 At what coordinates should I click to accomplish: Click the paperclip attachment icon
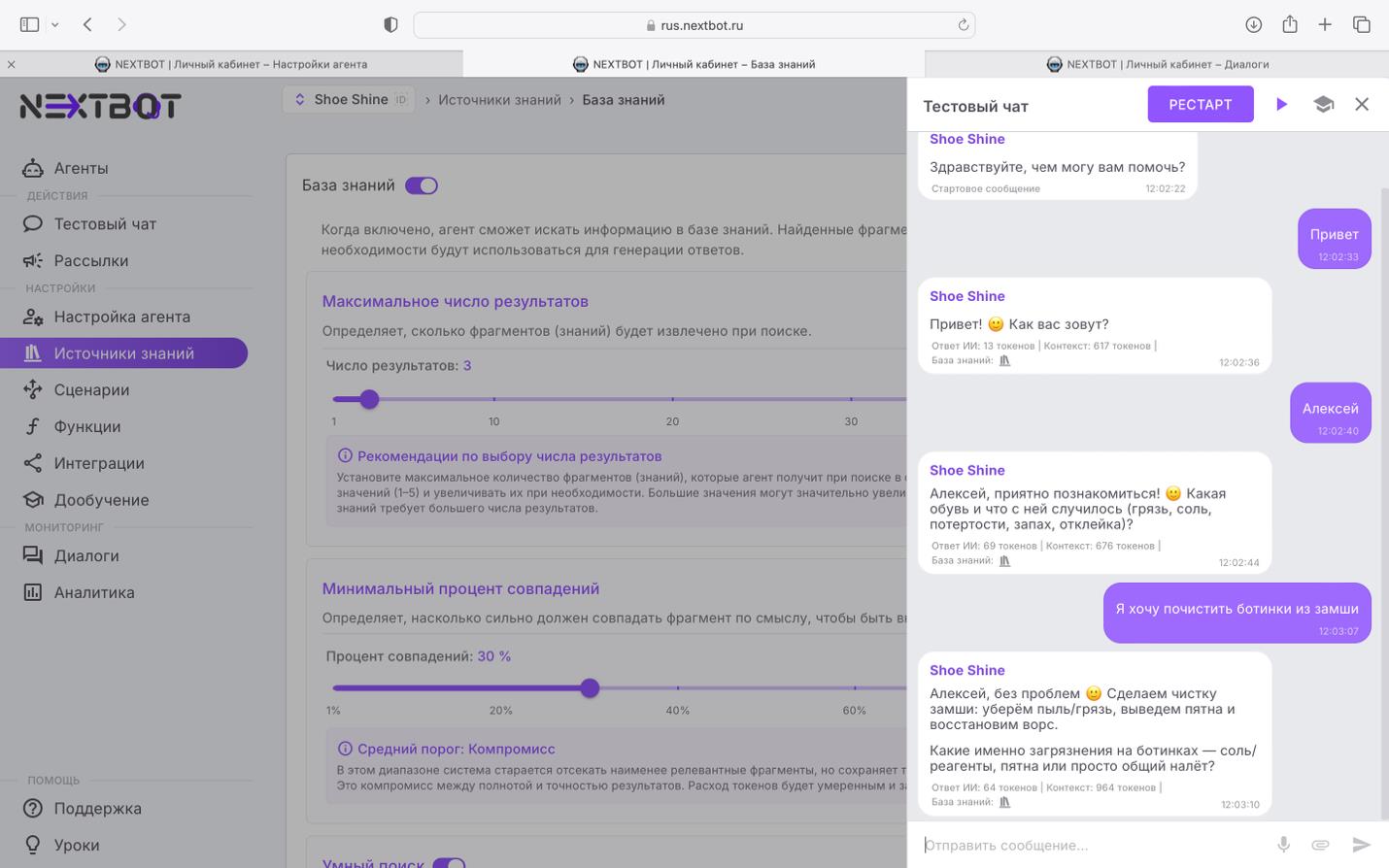point(1320,845)
